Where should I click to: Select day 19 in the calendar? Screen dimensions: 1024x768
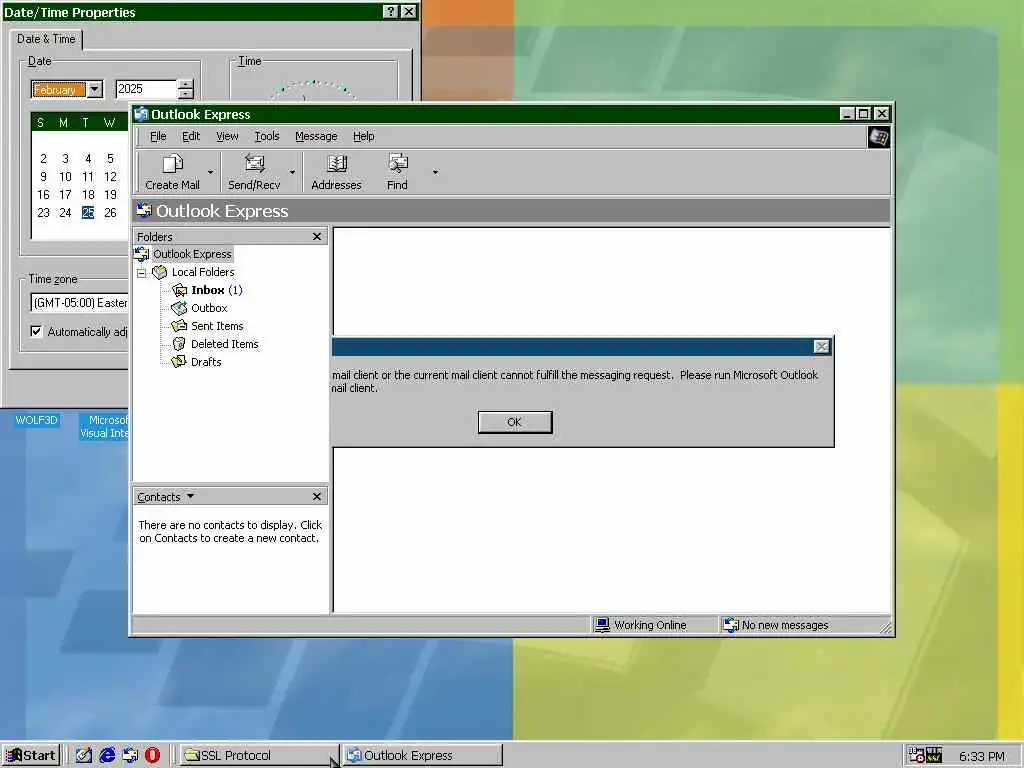click(110, 195)
